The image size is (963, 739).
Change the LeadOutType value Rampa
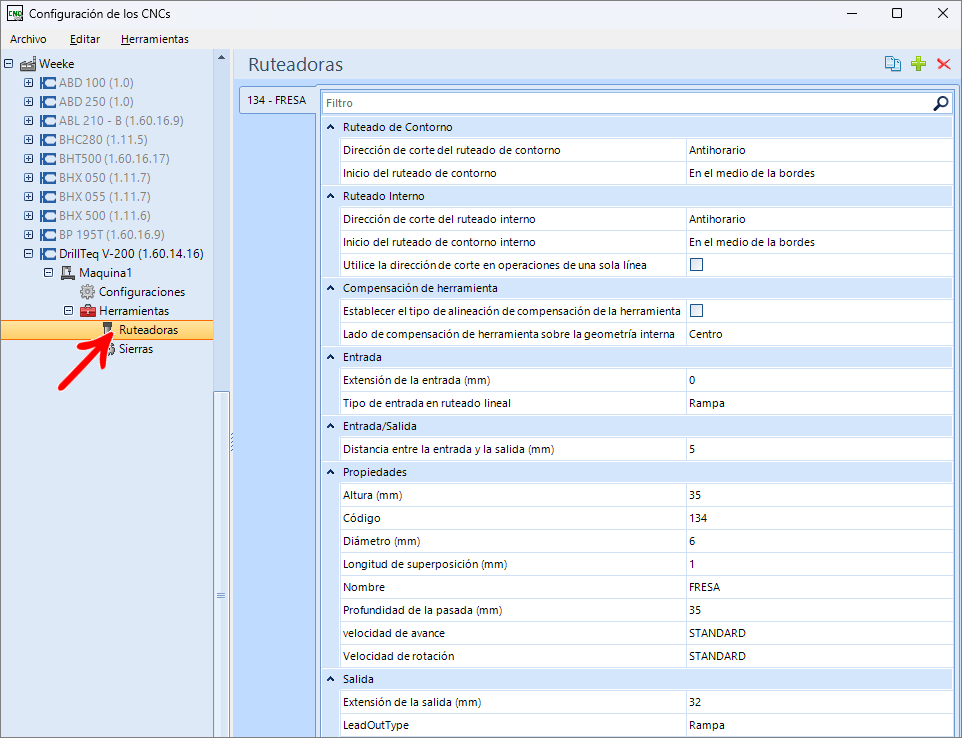[x=819, y=725]
